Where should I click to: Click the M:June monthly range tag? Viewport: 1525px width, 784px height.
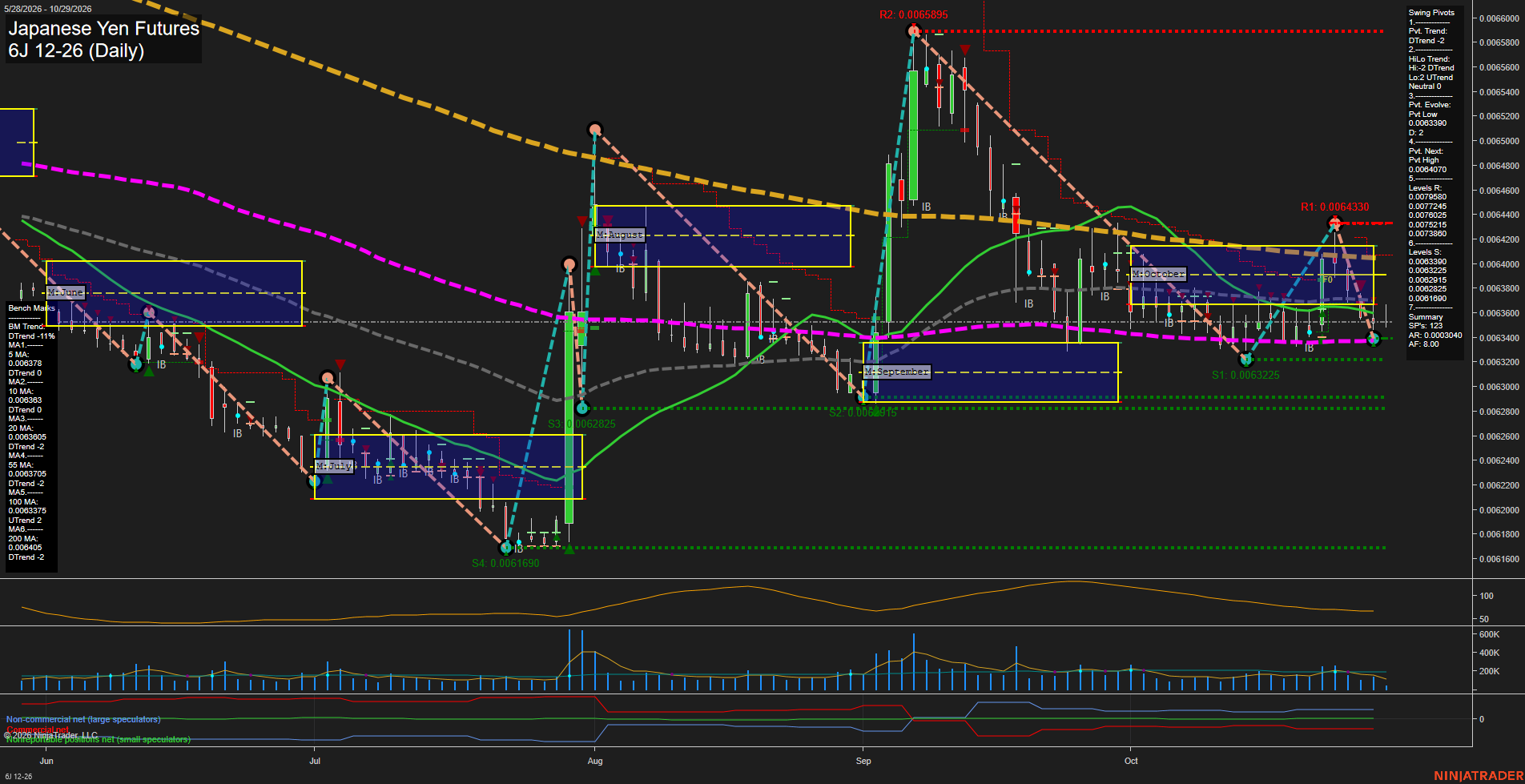66,292
